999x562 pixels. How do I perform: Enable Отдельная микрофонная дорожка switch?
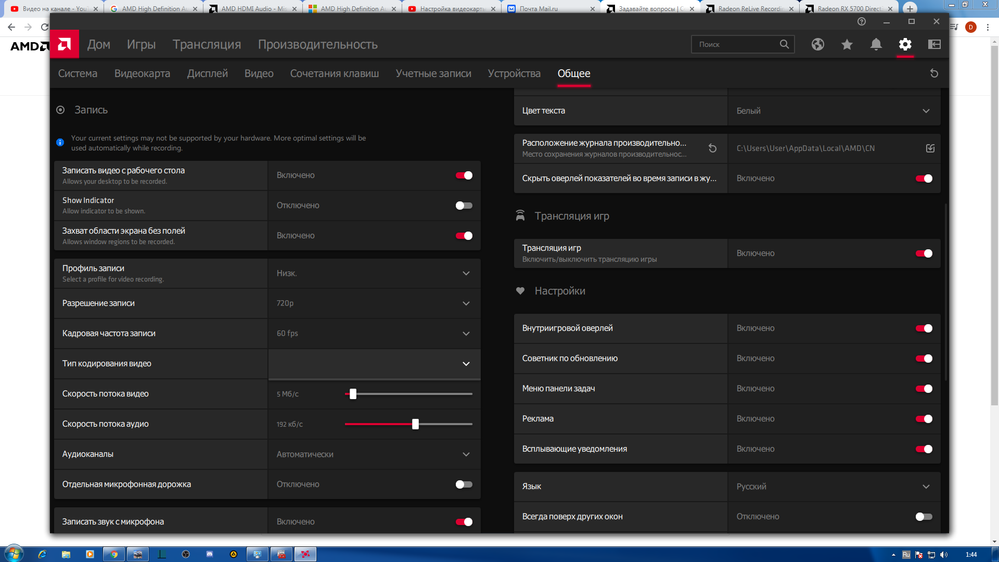tap(464, 484)
